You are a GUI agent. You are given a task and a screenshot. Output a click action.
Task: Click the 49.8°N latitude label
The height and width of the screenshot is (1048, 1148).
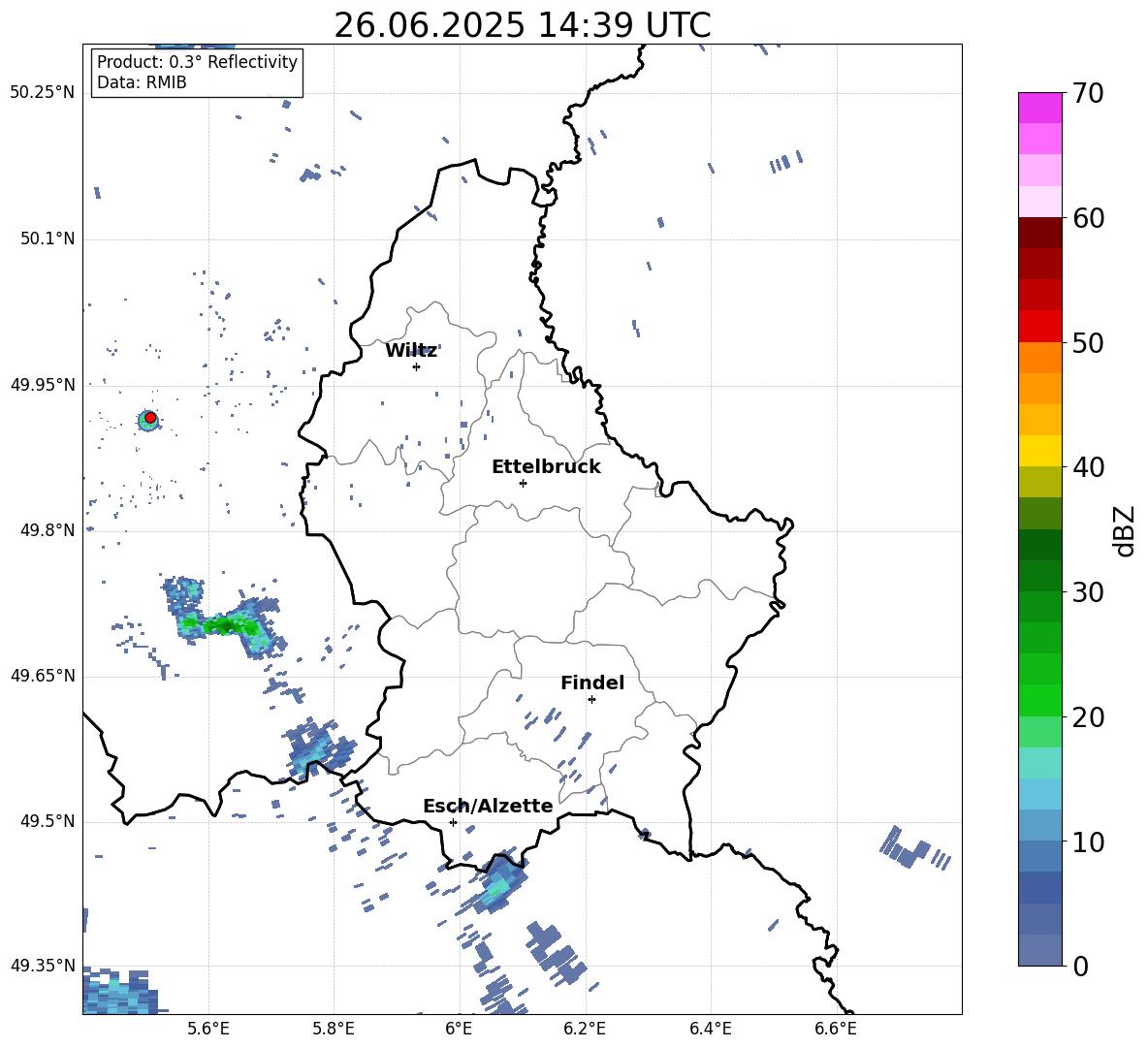pos(48,530)
